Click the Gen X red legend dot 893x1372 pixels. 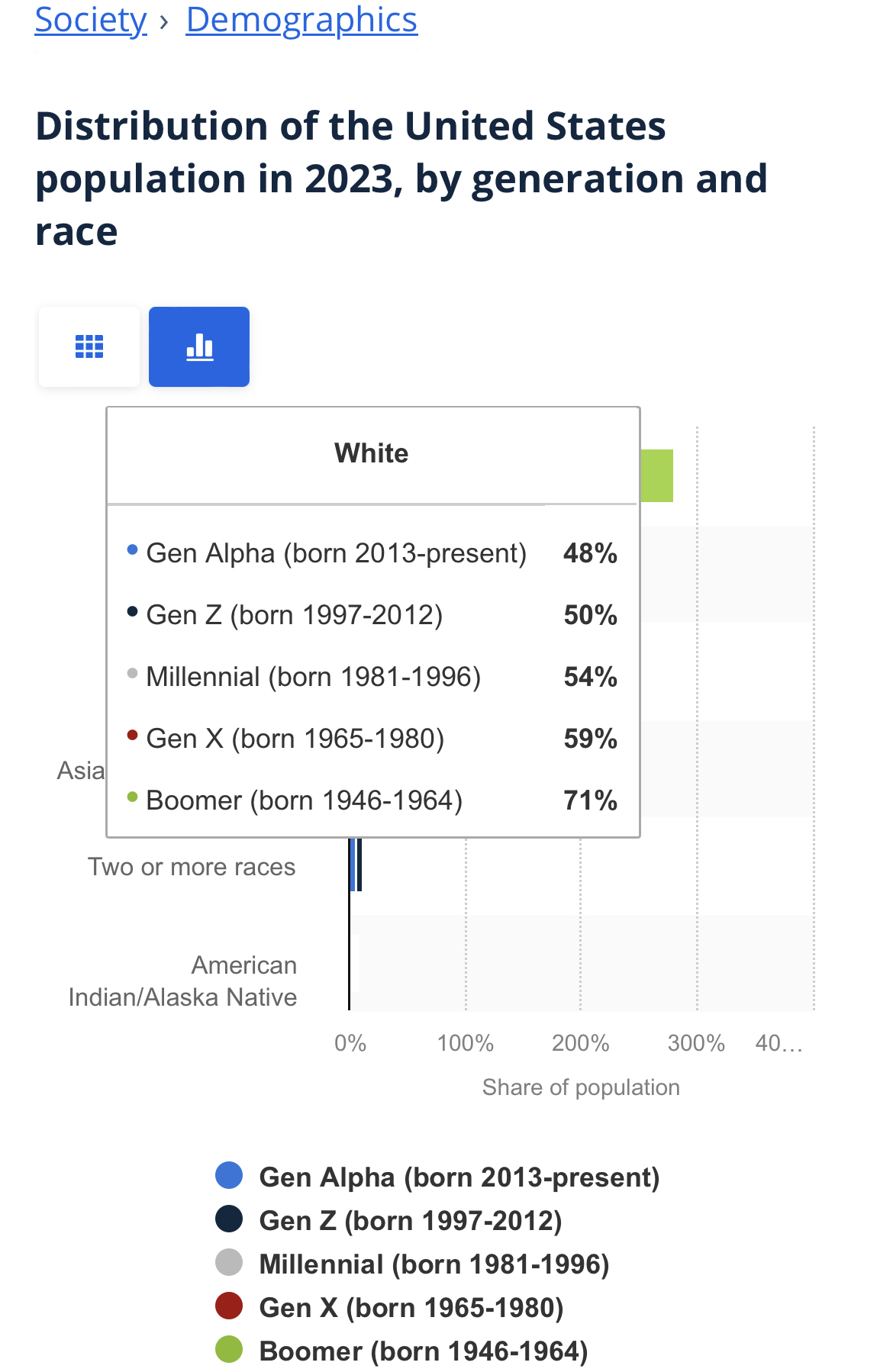pyautogui.click(x=229, y=1306)
